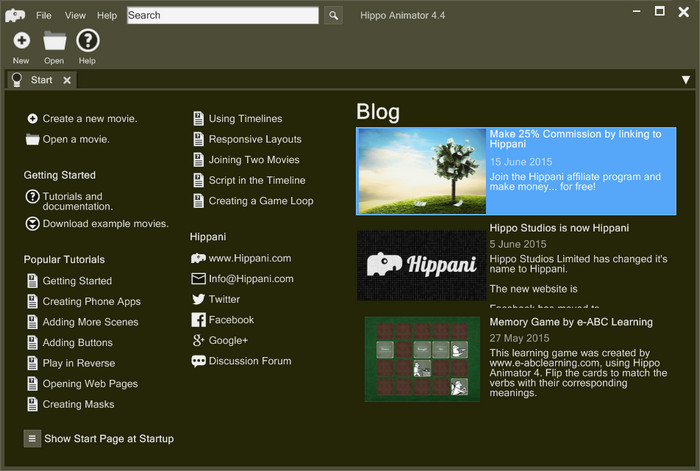Click question mark icon beside Tutorials and documentation
700x471 pixels.
[x=33, y=196]
